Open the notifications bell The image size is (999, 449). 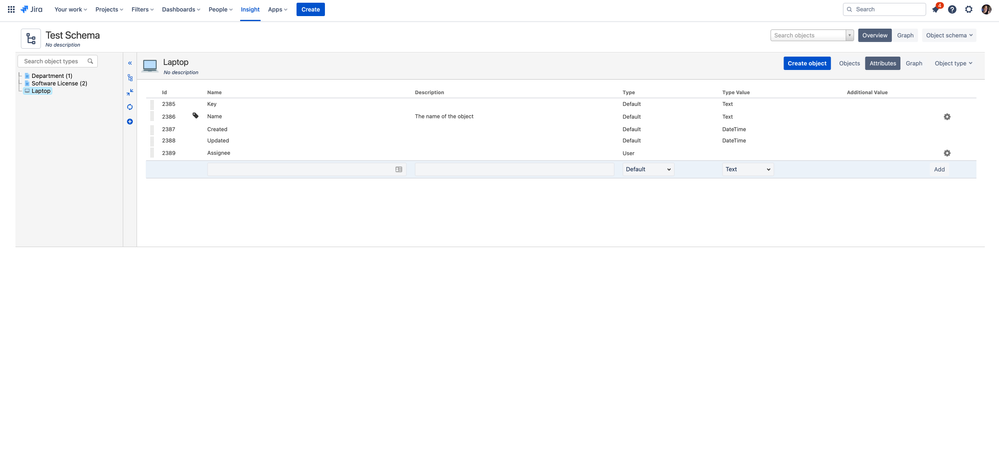(x=935, y=10)
